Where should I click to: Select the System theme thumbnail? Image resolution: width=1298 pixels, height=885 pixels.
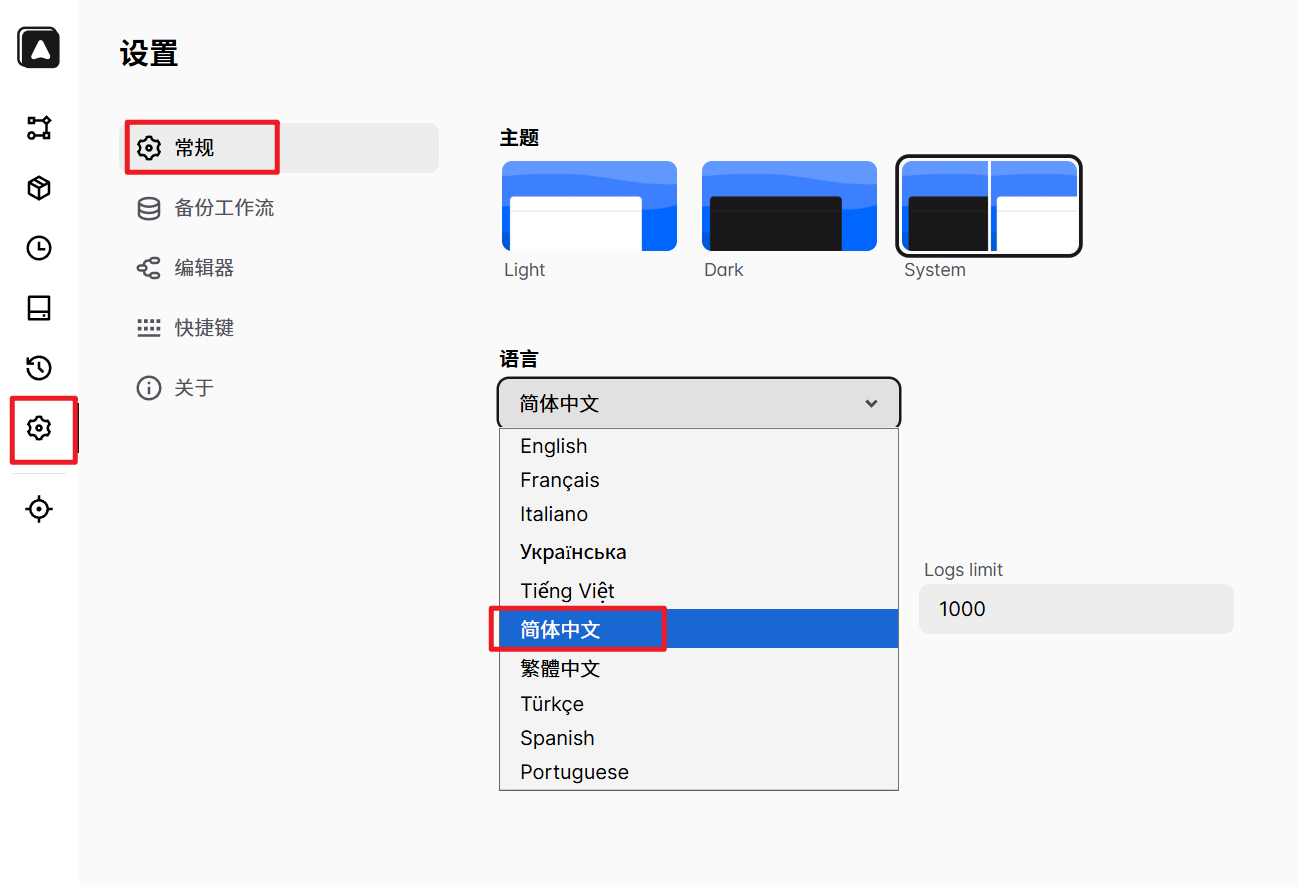pos(989,206)
